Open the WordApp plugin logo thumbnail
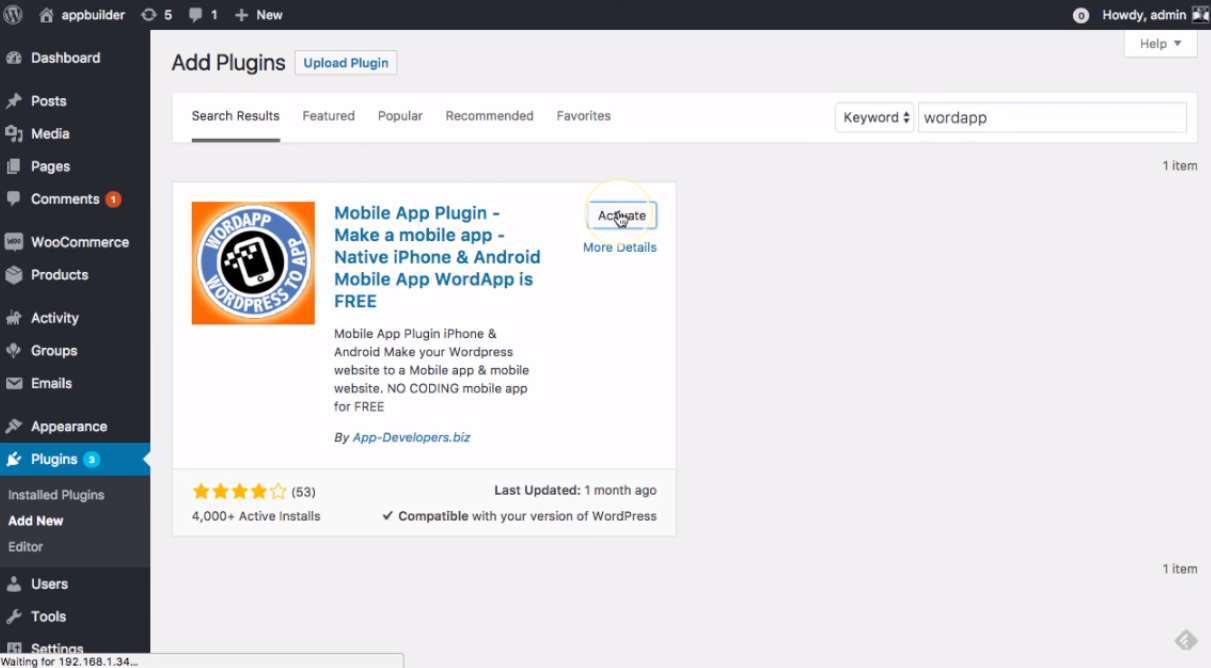The image size is (1211, 668). coord(253,263)
